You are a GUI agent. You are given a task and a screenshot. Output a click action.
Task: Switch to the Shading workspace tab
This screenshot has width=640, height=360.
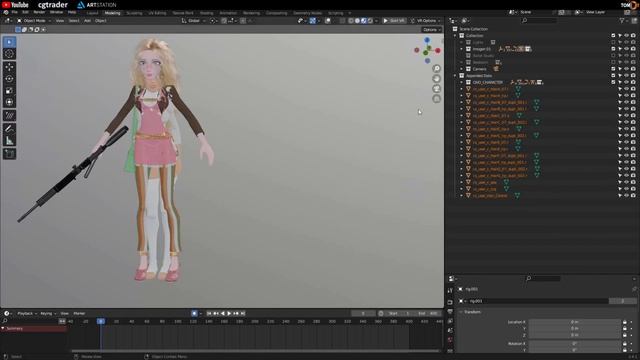click(207, 13)
